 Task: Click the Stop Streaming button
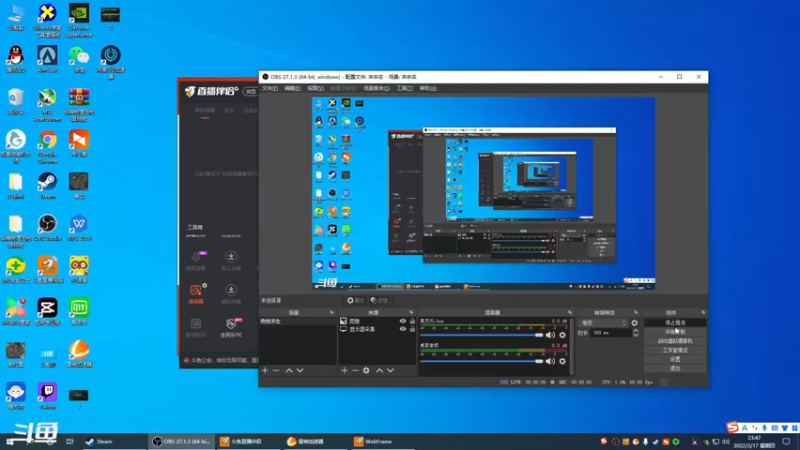(x=675, y=323)
